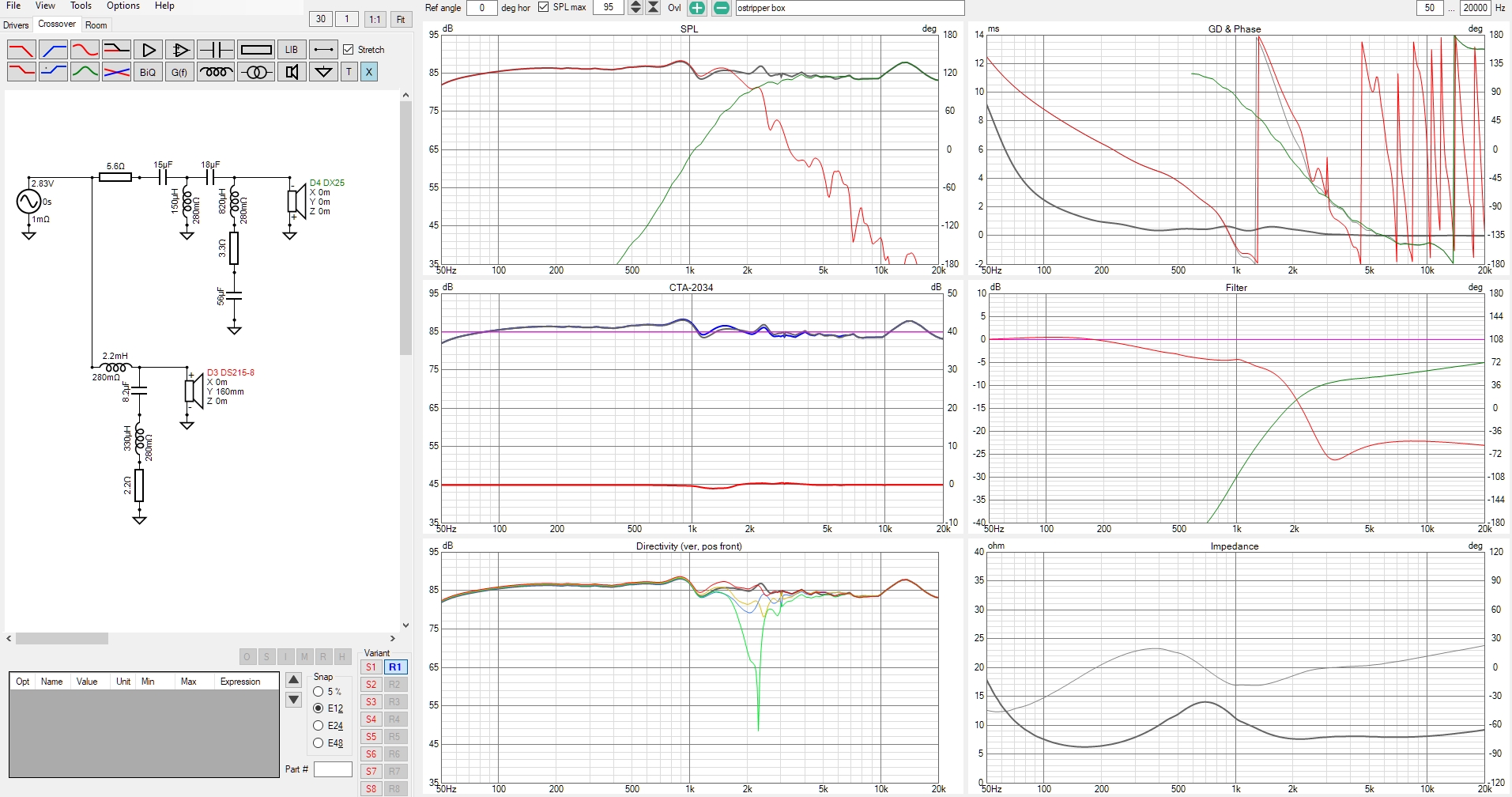Add a blue high-pass filter block

tap(53, 50)
